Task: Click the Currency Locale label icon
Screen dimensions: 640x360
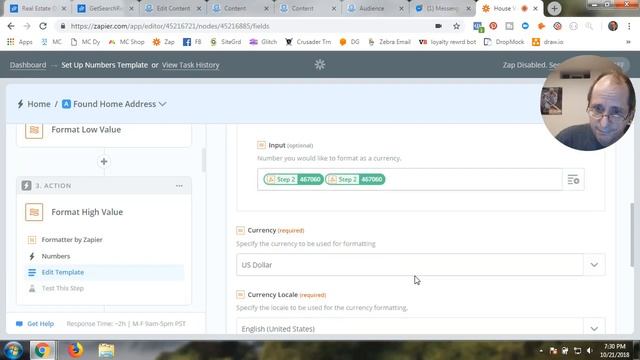Action: (240, 295)
